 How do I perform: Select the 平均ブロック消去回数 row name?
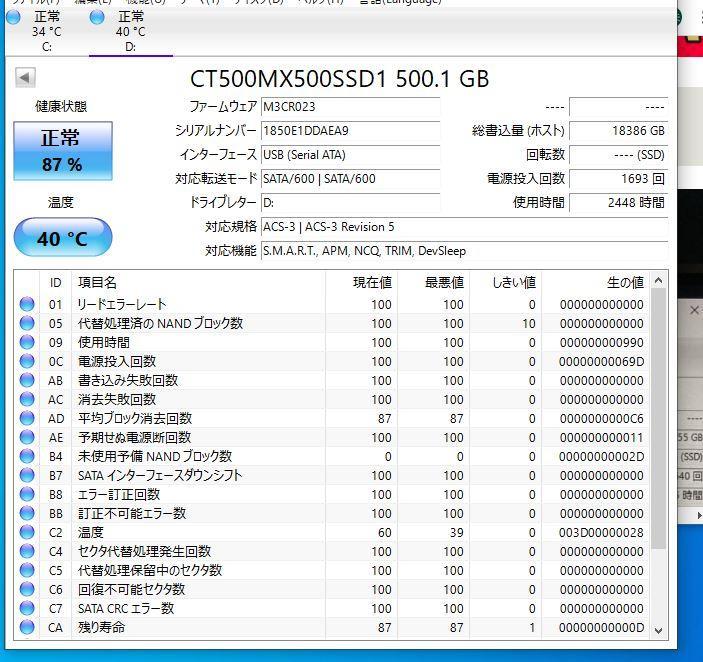(135, 419)
